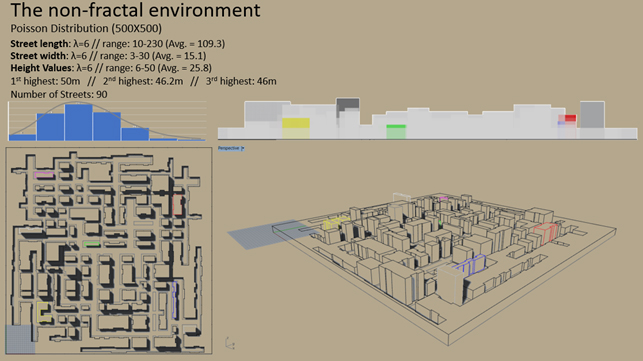This screenshot has width=643, height=361.
Task: Open the Perspective viewport label menu
Action: 230,148
